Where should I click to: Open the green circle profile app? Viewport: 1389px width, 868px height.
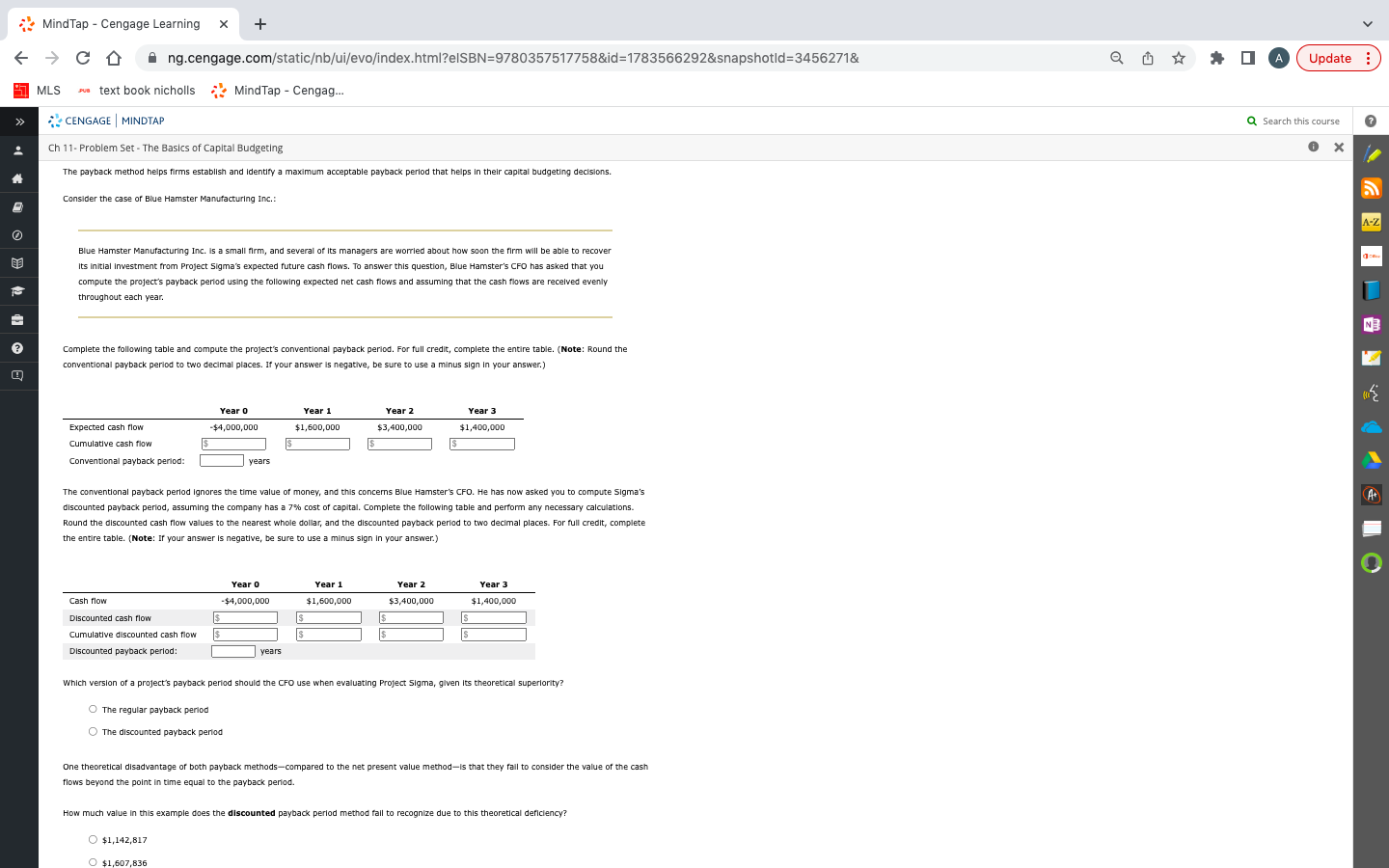click(1372, 562)
